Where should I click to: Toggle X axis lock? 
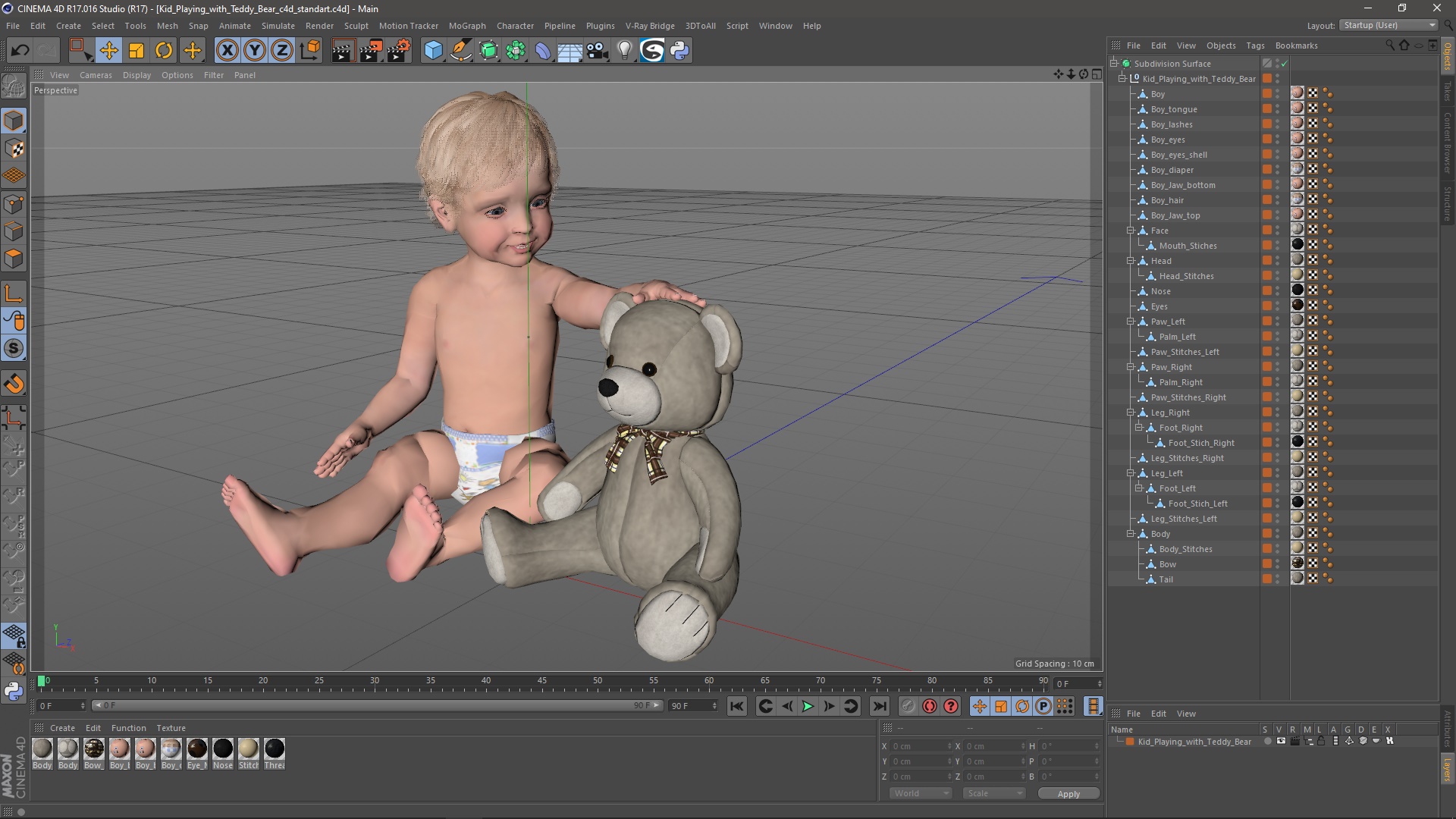tap(227, 51)
